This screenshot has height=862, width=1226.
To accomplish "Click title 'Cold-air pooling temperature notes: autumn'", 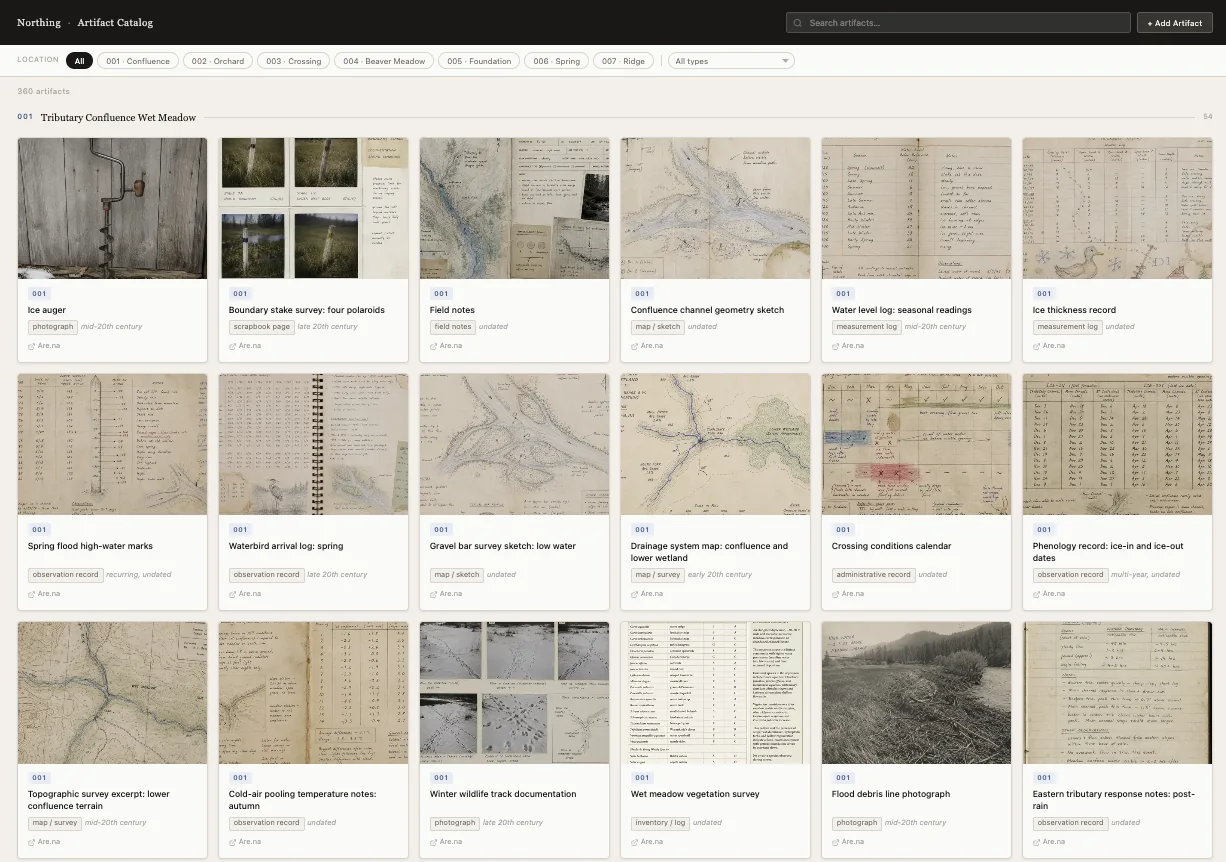I will [303, 800].
